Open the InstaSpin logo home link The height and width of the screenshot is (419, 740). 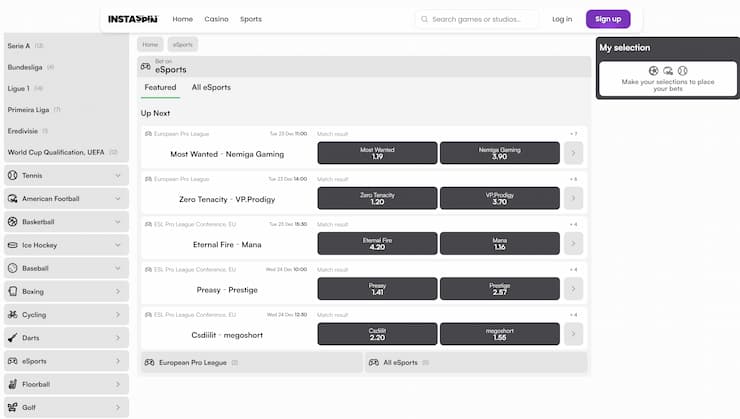(x=133, y=19)
